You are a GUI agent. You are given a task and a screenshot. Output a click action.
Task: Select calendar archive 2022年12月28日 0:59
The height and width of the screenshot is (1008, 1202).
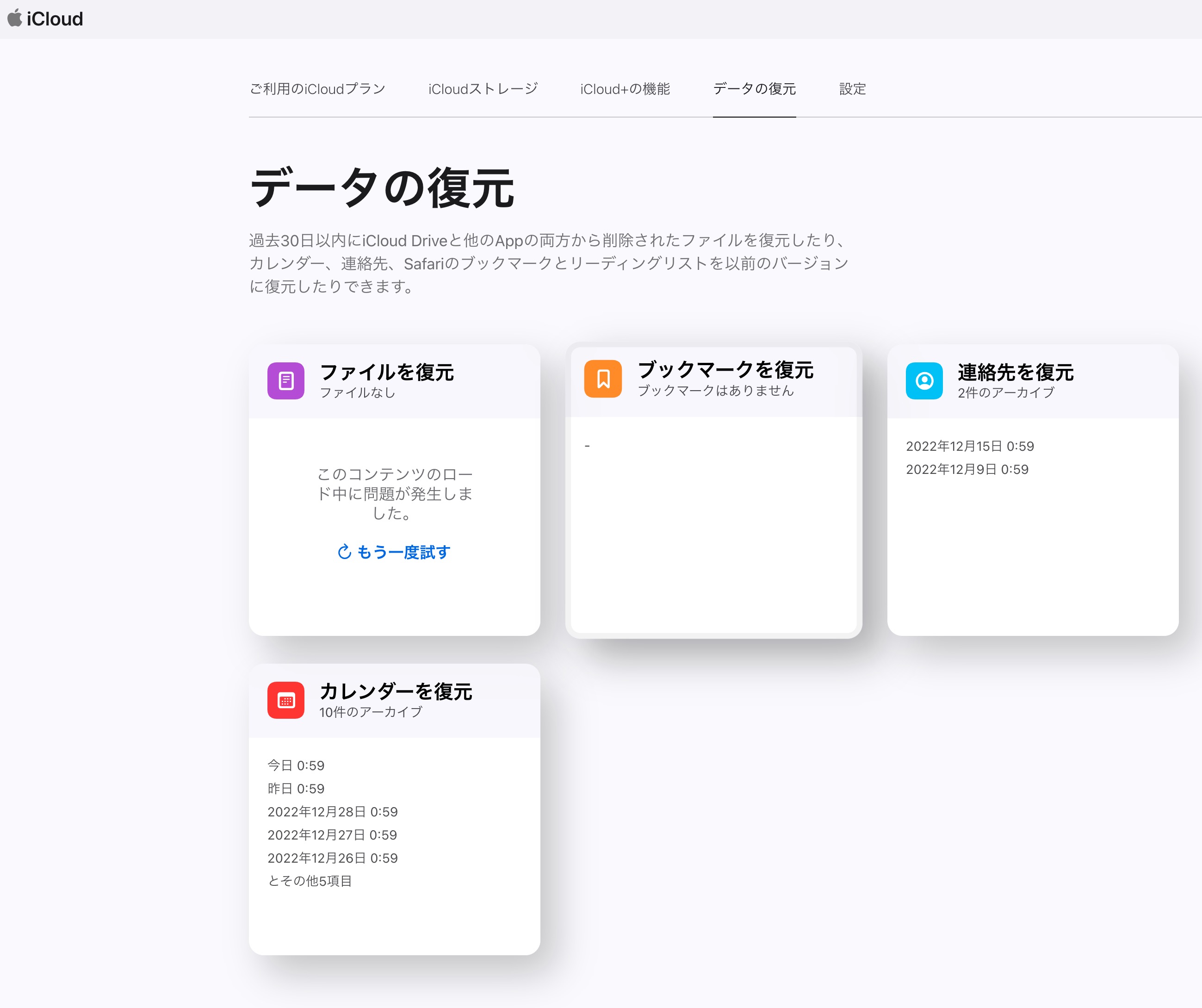pos(332,812)
